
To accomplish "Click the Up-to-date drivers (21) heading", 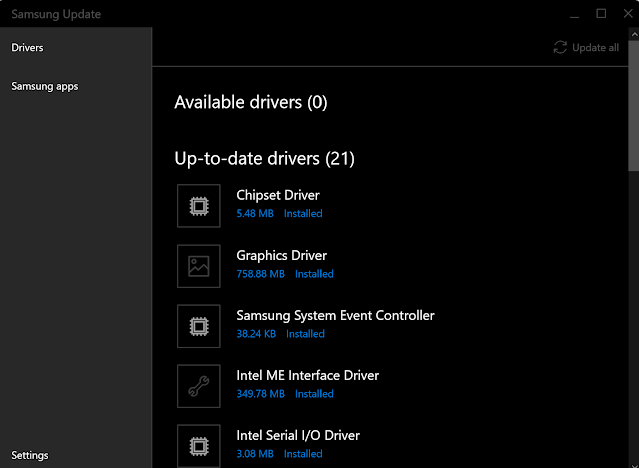I will 264,159.
